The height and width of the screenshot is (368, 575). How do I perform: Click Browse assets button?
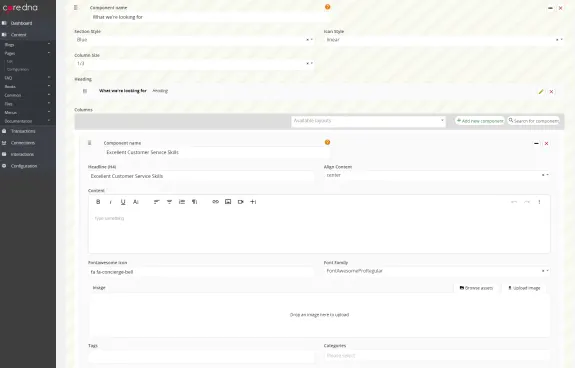pyautogui.click(x=476, y=288)
